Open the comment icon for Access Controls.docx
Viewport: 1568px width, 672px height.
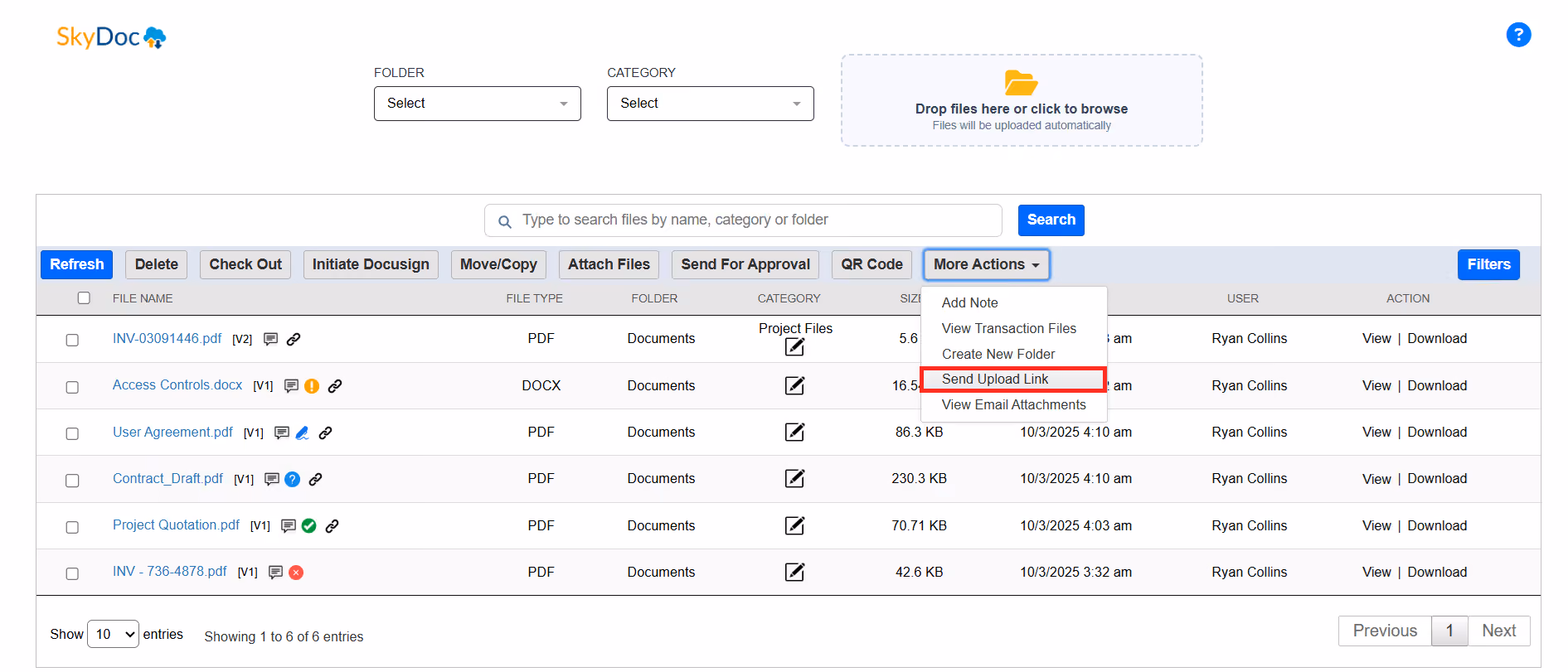[291, 385]
